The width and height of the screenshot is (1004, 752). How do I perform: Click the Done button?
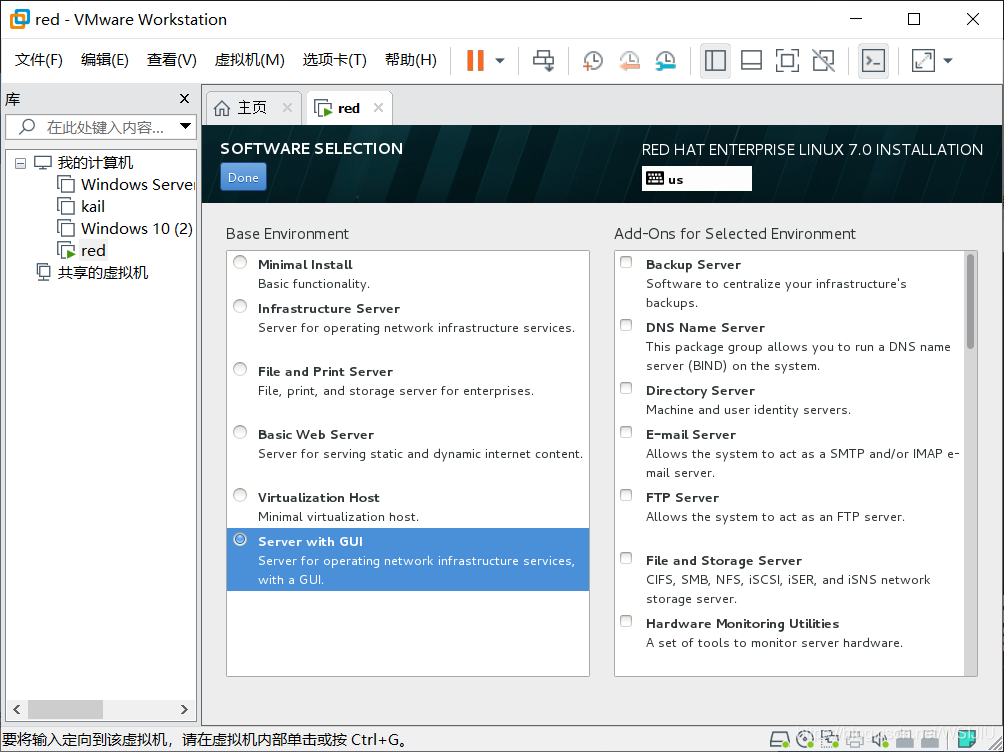243,177
